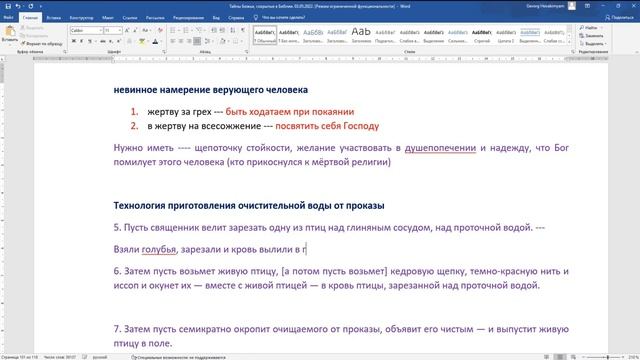This screenshot has height=360, width=640.
Task: Sort the selected text icon
Action: (233, 31)
